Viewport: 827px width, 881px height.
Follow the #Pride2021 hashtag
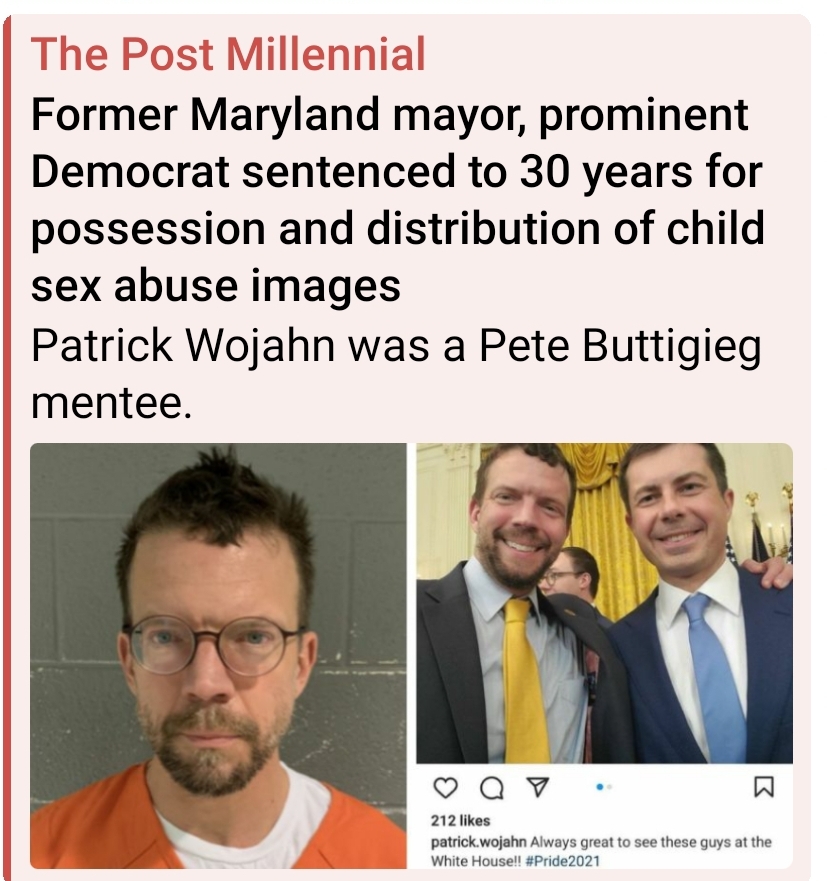[x=564, y=861]
